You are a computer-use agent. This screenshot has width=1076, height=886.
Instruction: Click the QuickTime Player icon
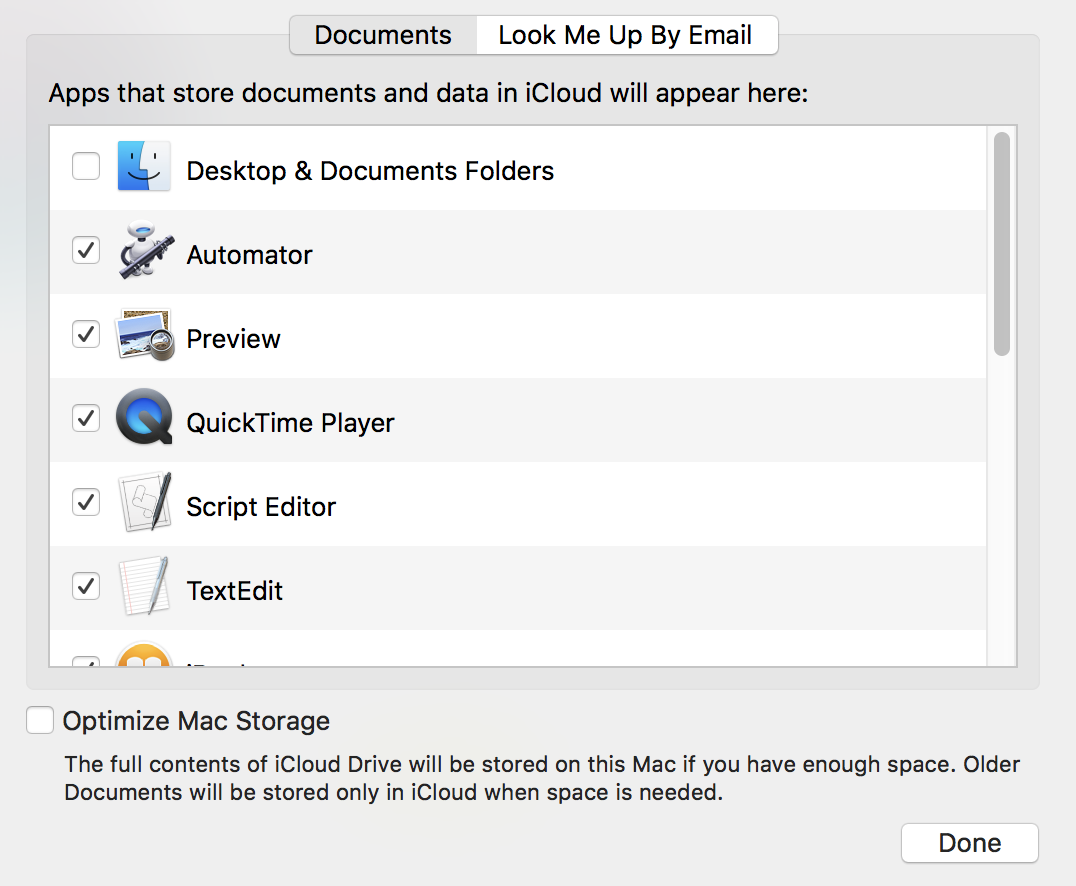tap(144, 417)
